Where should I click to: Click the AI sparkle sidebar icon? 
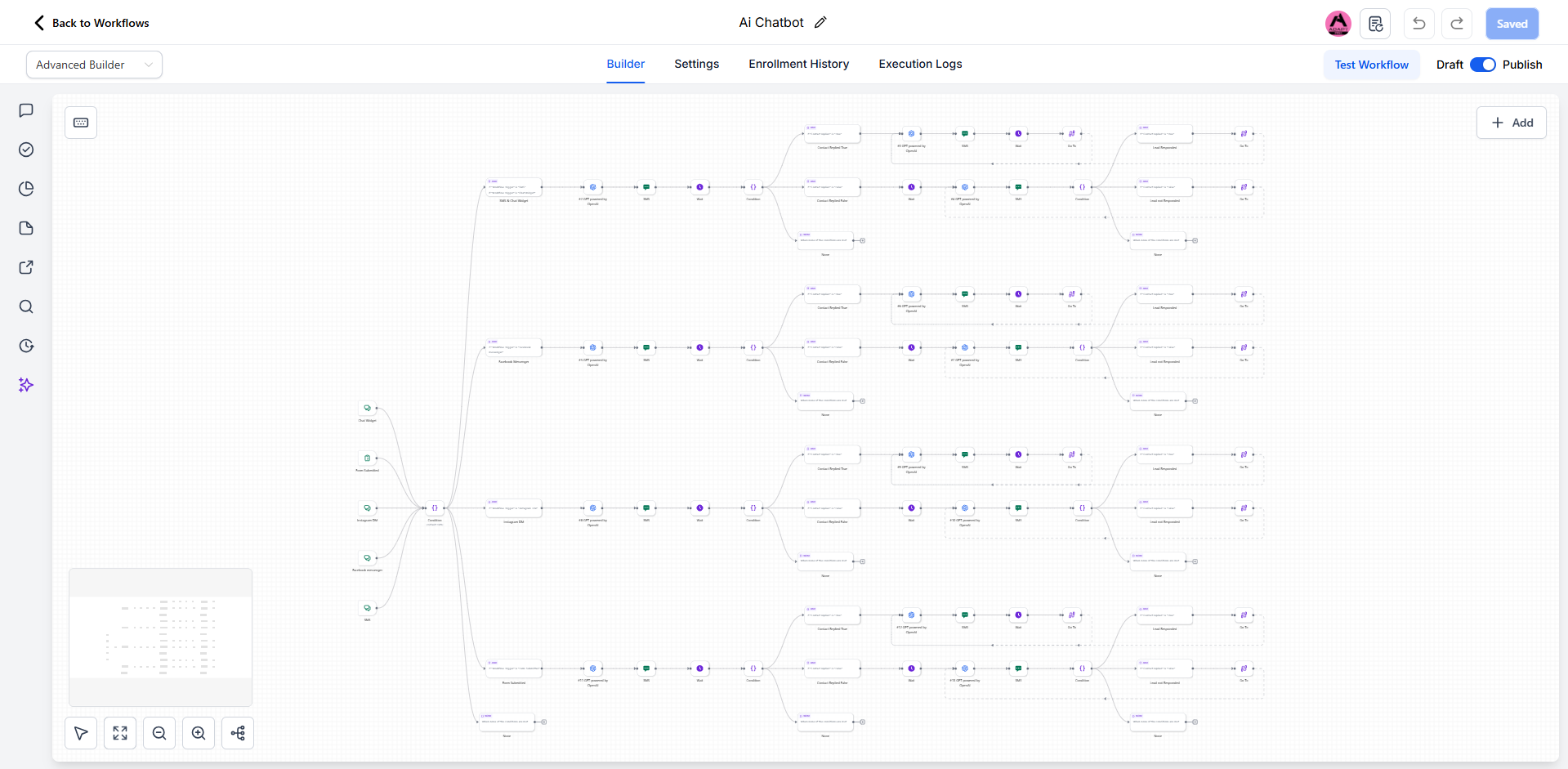(x=26, y=385)
